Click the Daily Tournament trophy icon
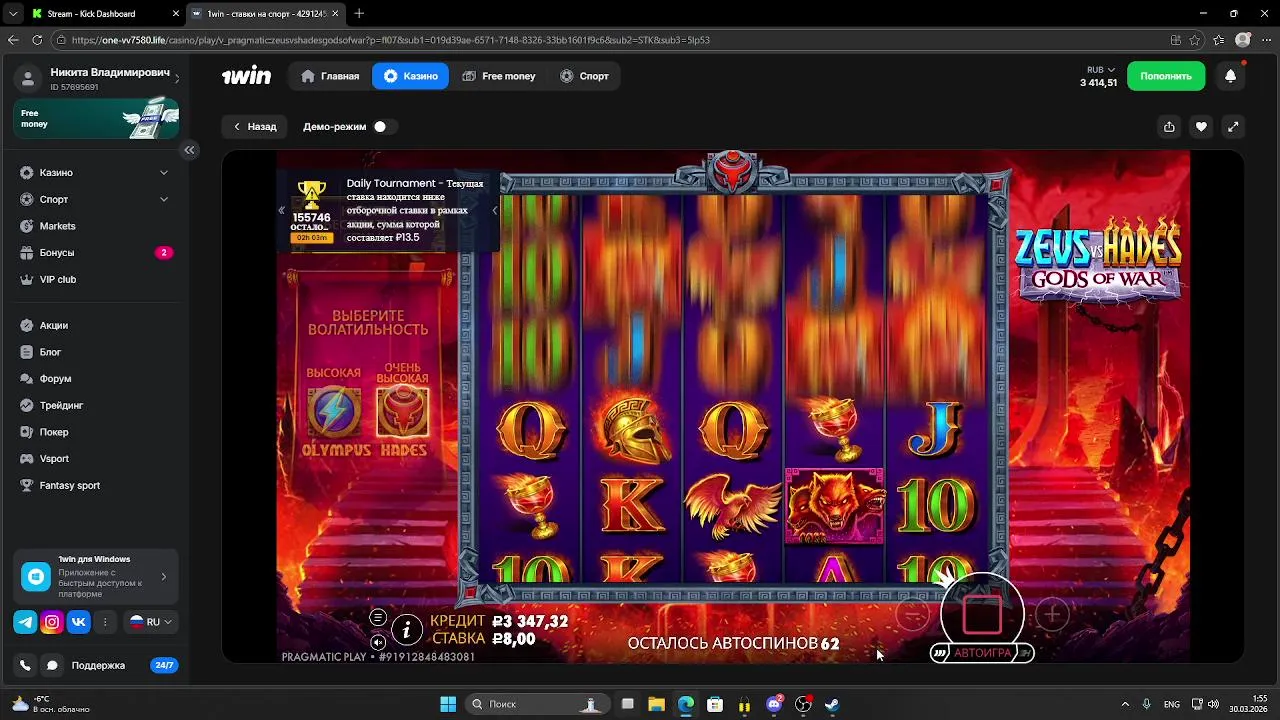The height and width of the screenshot is (720, 1280). click(311, 194)
